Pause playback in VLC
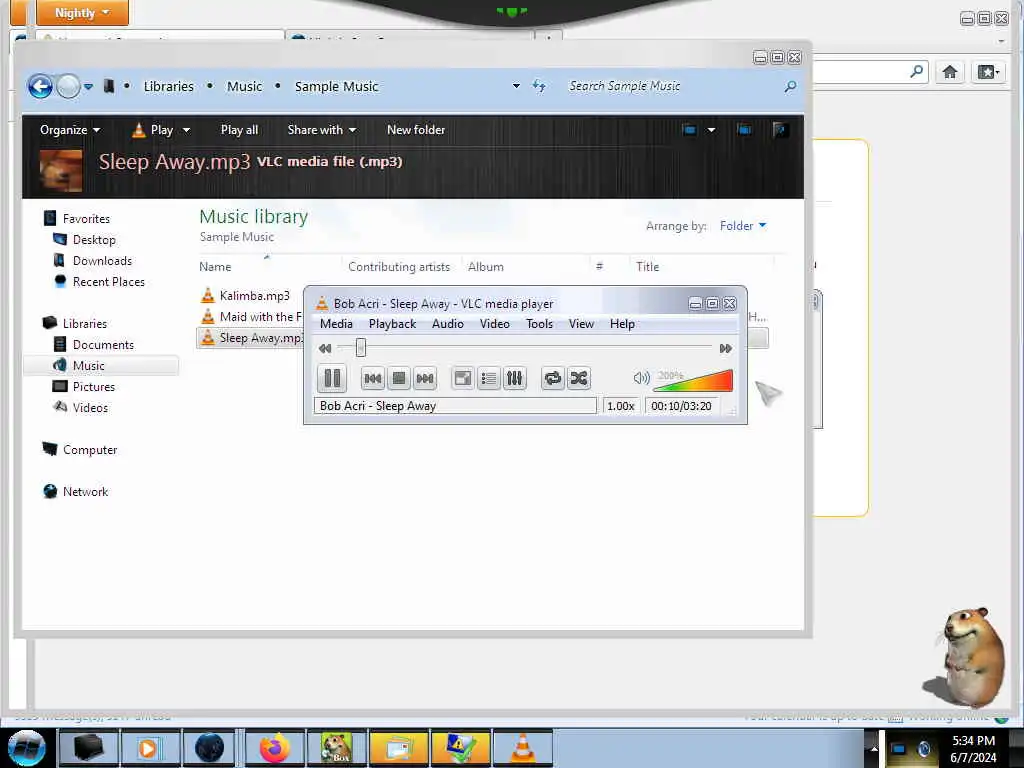 [332, 378]
